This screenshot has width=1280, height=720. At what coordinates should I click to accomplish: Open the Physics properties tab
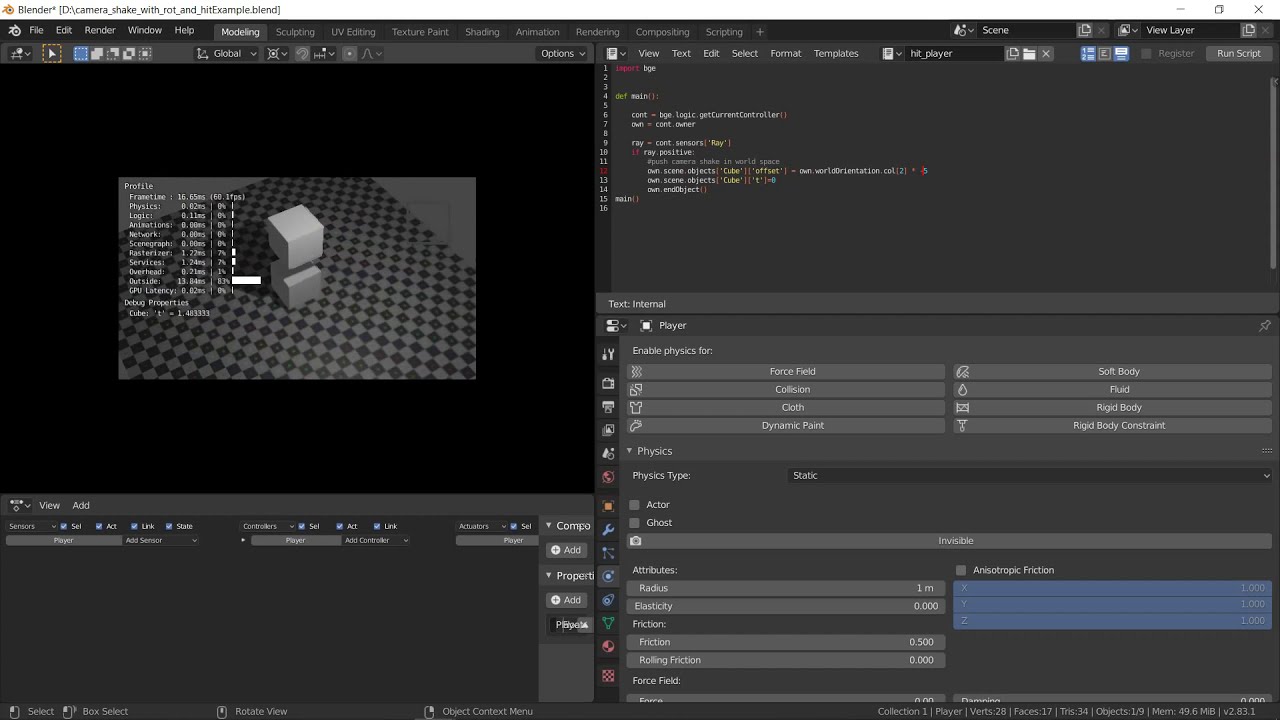[x=608, y=576]
